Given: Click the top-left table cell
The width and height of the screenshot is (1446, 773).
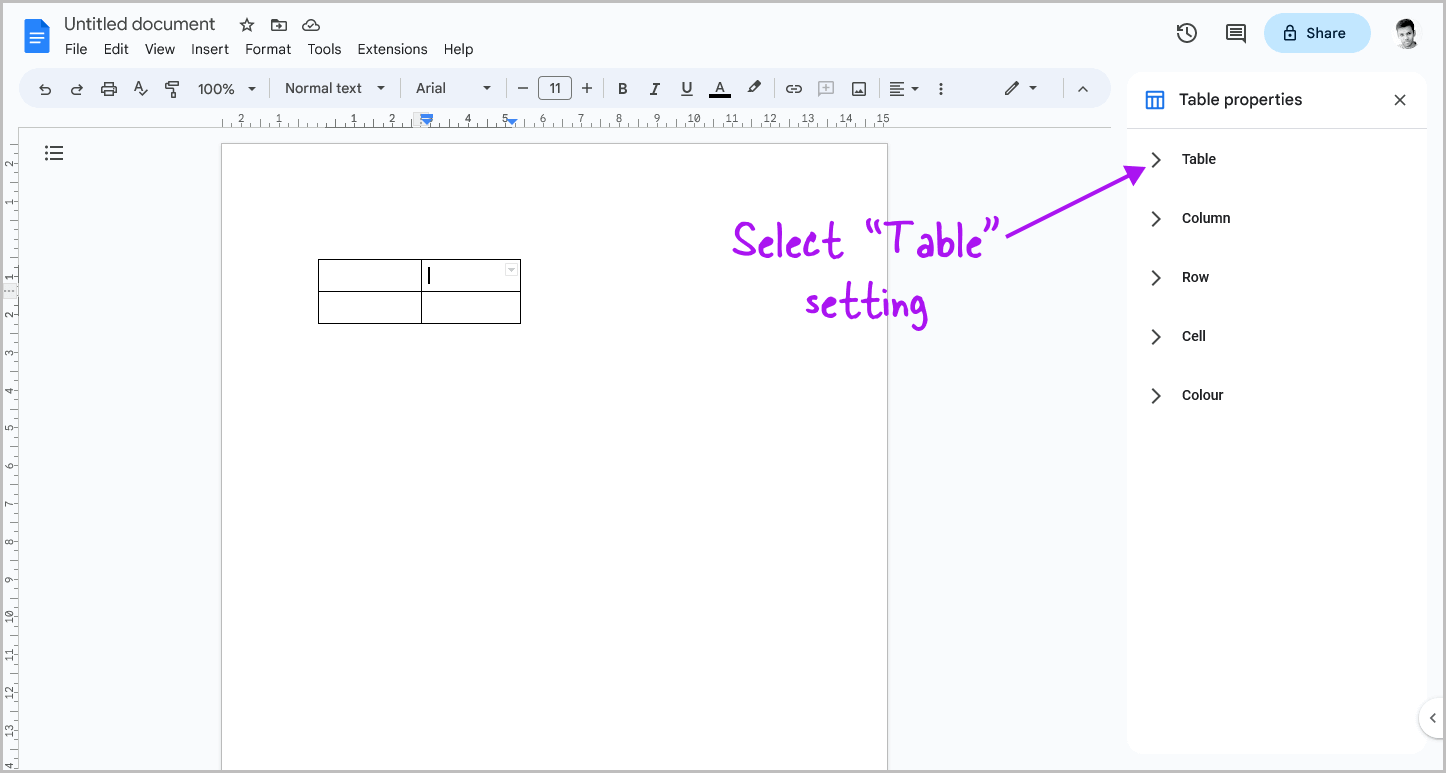Looking at the screenshot, I should point(369,275).
